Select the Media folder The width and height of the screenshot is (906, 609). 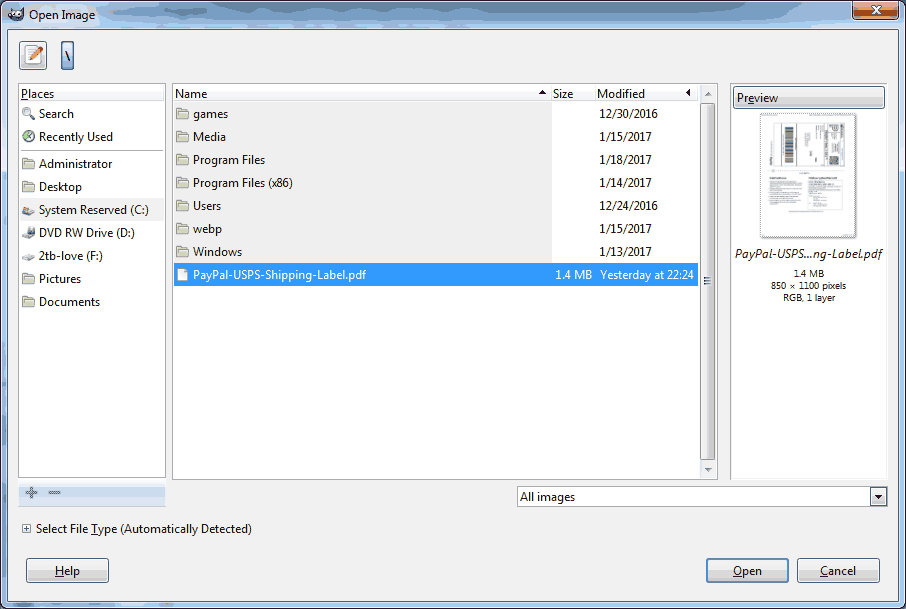436,137
